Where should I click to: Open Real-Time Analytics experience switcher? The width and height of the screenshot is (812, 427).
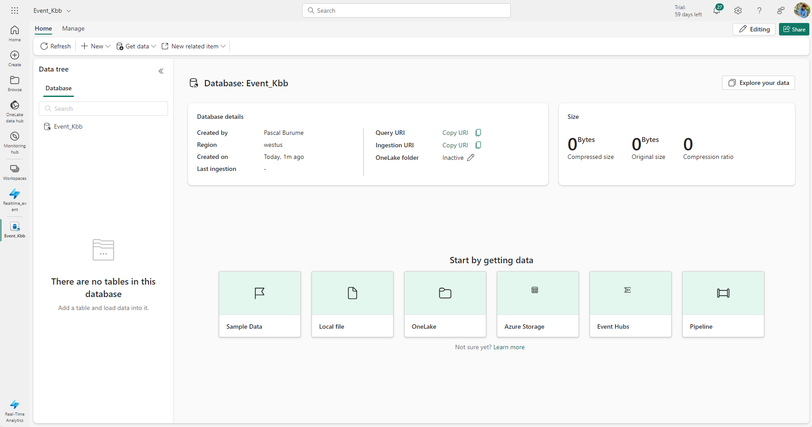pyautogui.click(x=14, y=411)
